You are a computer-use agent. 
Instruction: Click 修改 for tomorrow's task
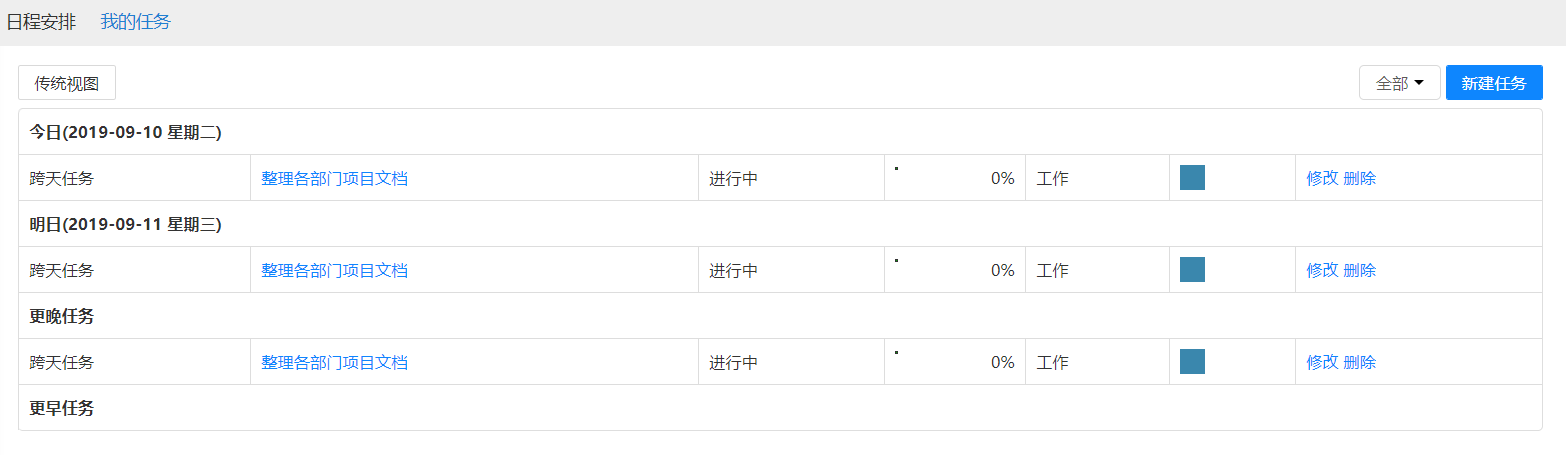tap(1322, 270)
